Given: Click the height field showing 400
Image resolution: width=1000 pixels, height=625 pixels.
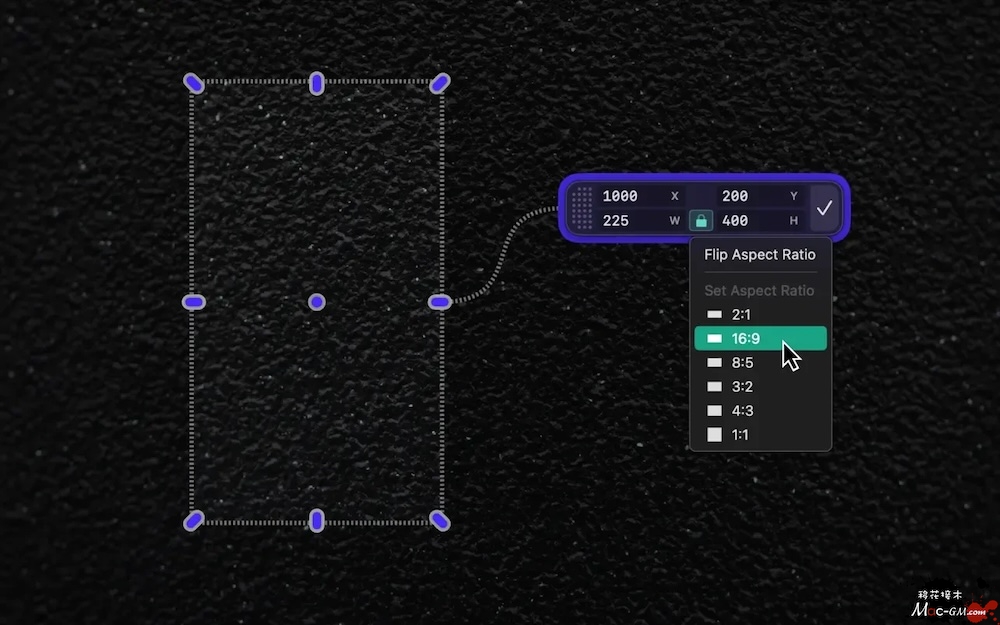Looking at the screenshot, I should (x=745, y=220).
